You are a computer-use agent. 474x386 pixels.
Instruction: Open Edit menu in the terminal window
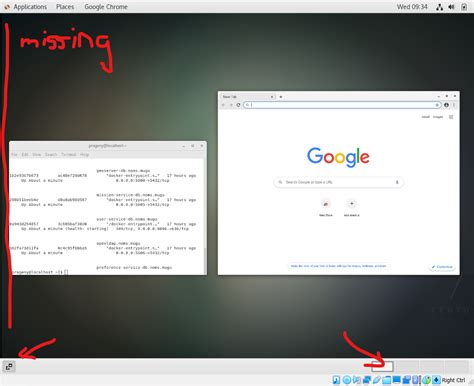point(25,154)
